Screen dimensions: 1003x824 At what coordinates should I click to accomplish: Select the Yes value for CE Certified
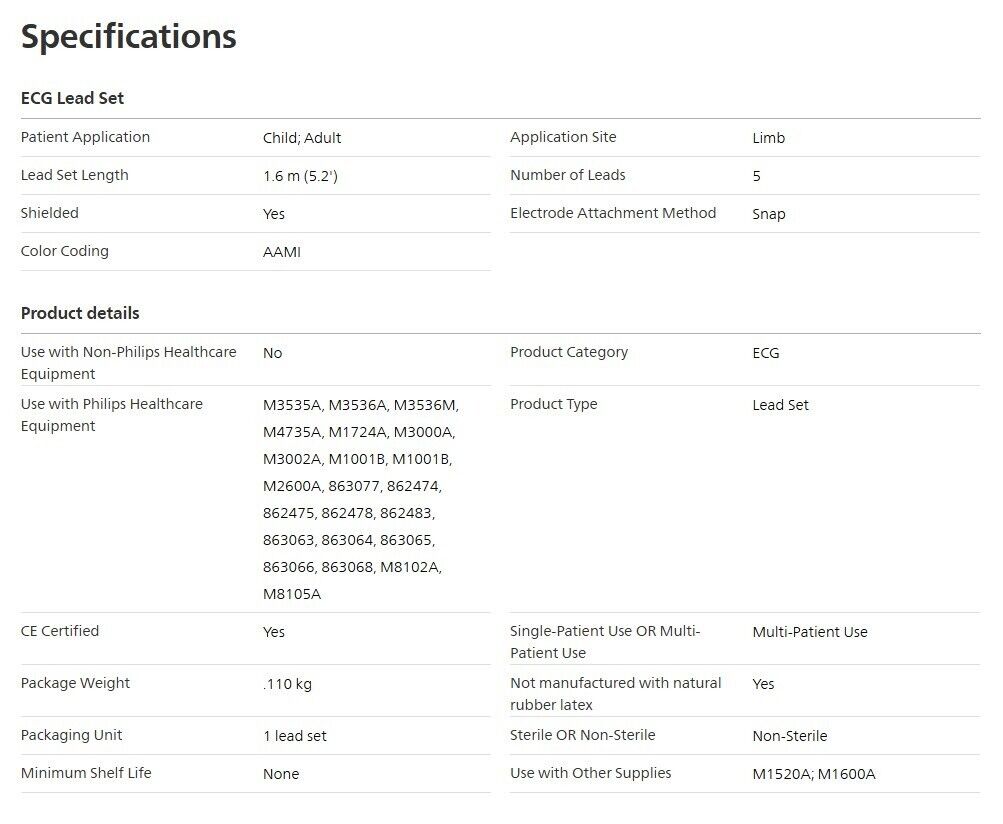(x=274, y=631)
